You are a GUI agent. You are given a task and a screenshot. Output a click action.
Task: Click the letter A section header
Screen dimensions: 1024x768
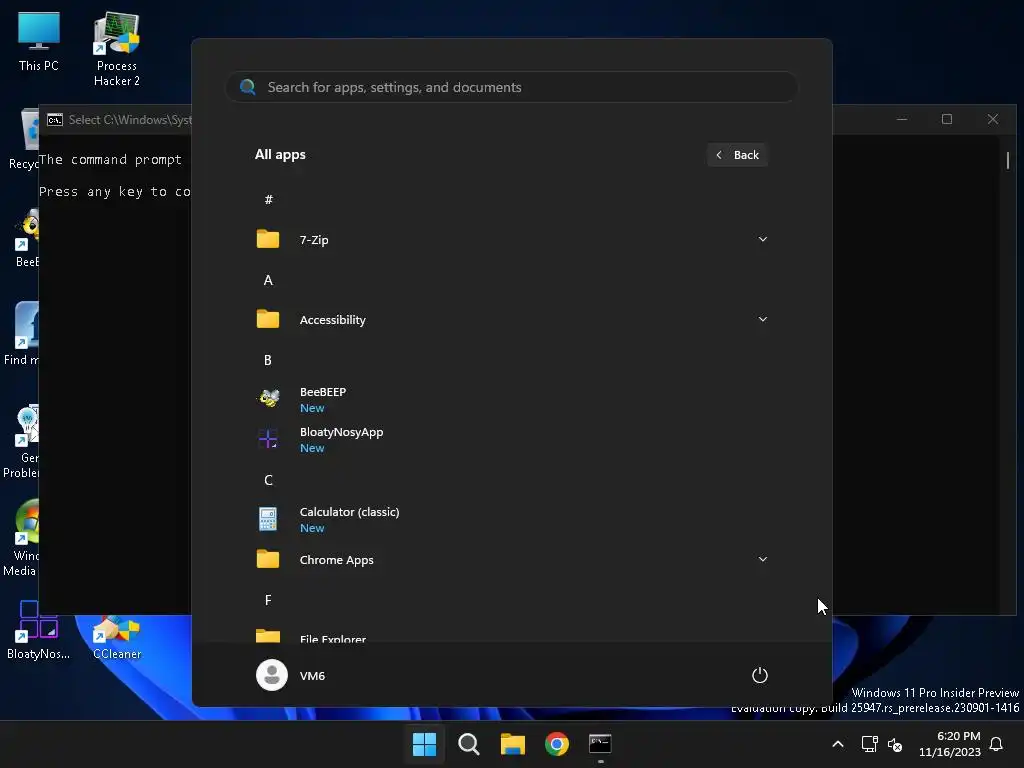tap(268, 280)
